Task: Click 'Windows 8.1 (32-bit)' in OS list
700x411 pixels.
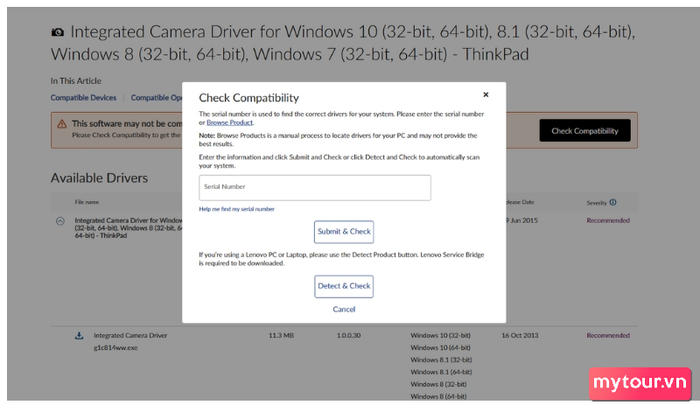Action: click(x=441, y=360)
